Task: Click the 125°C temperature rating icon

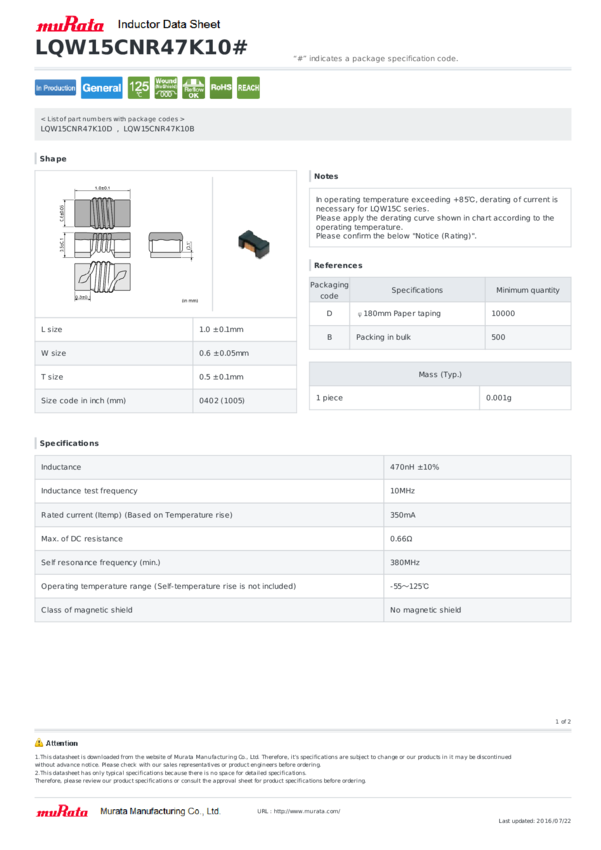Action: coord(139,88)
